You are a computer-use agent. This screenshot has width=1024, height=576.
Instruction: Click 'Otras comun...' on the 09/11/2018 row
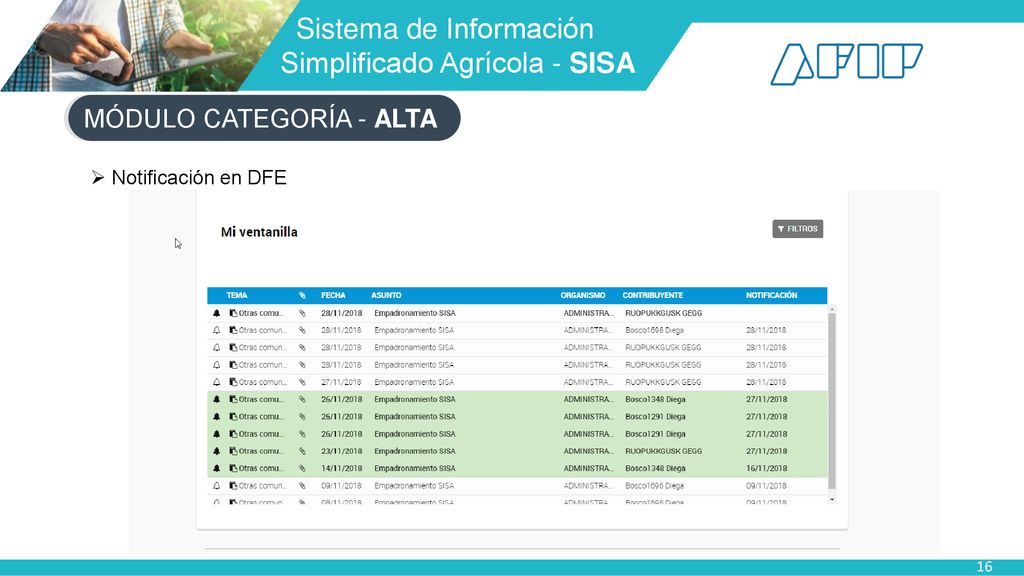(263, 486)
